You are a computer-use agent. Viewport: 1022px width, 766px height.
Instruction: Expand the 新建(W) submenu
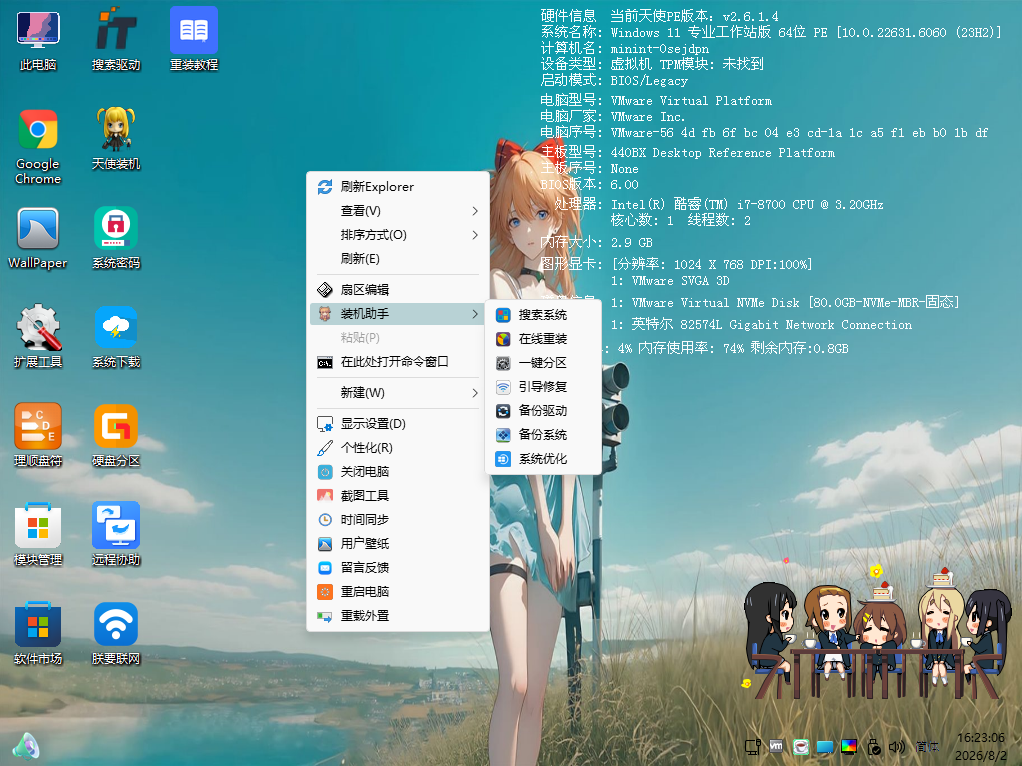[398, 392]
